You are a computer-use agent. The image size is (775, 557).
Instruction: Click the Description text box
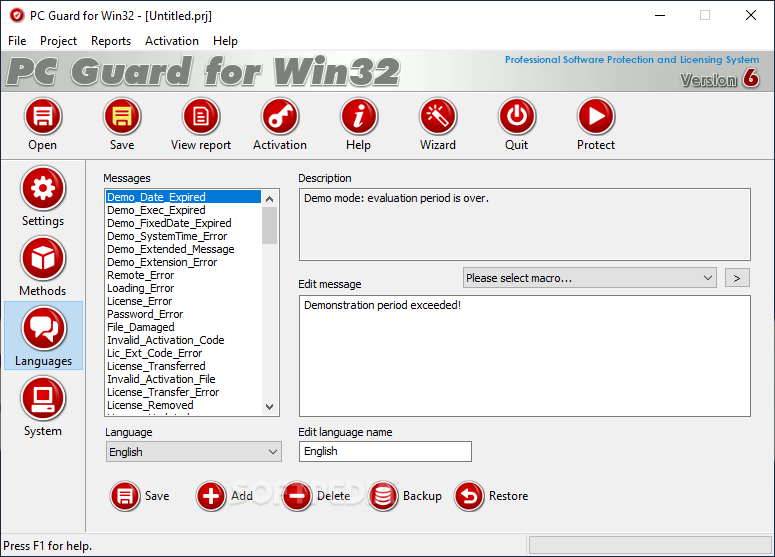coord(524,224)
